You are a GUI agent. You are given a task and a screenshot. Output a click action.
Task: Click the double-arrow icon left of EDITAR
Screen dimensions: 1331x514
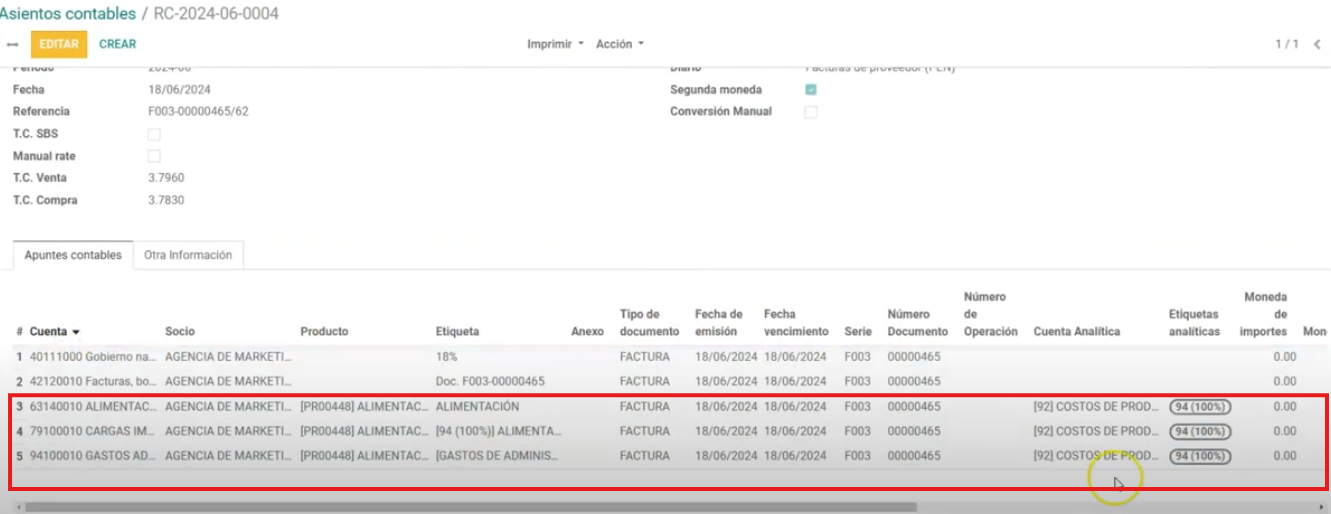pyautogui.click(x=12, y=45)
